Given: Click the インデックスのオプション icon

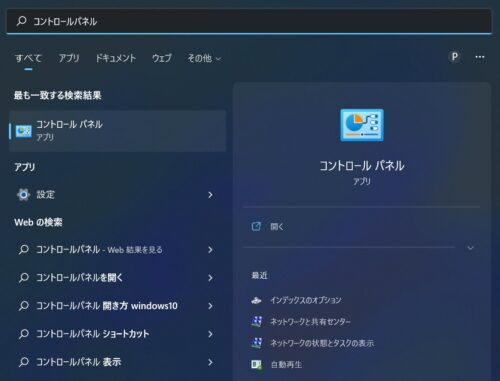Looking at the screenshot, I should [256, 300].
